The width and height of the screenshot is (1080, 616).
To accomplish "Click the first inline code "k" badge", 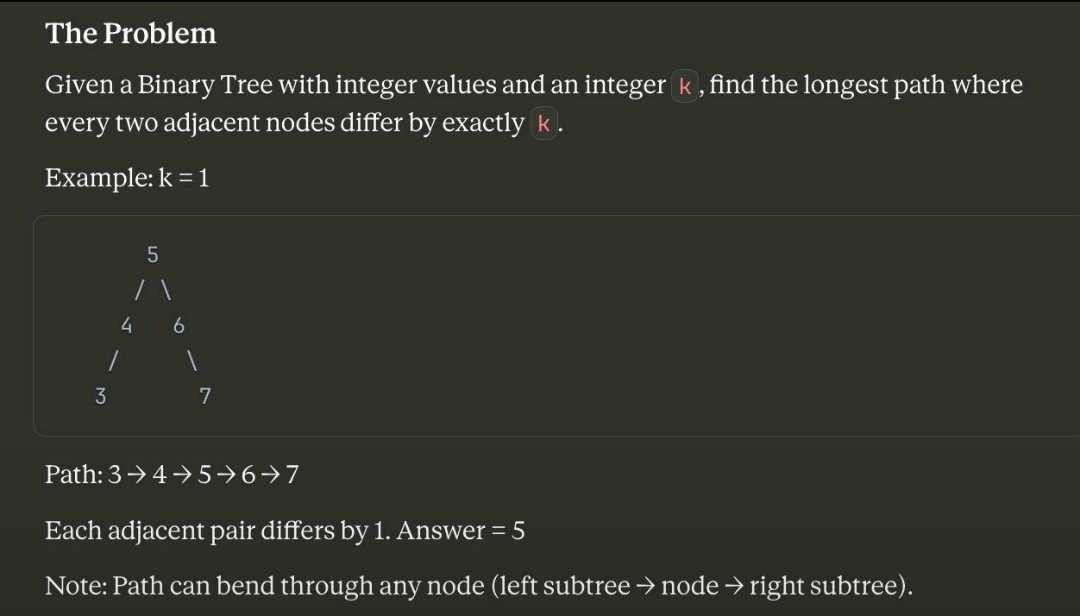I will tap(686, 86).
